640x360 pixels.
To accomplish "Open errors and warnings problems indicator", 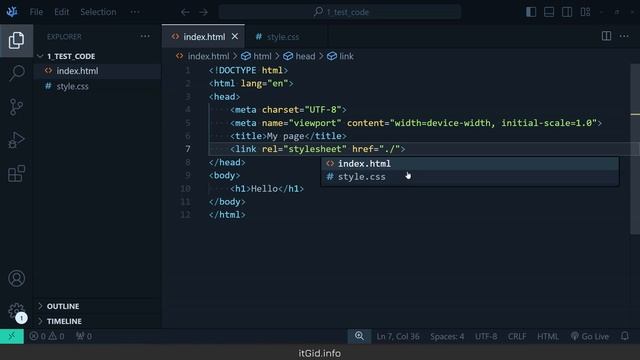I will pyautogui.click(x=47, y=336).
